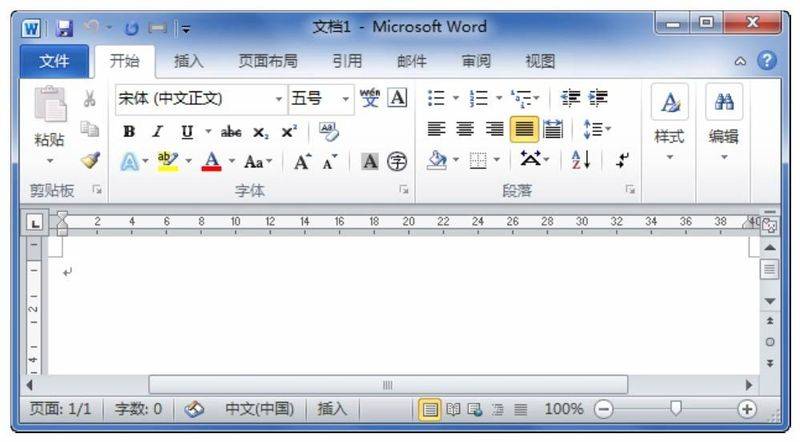
Task: Align text left
Action: click(436, 129)
